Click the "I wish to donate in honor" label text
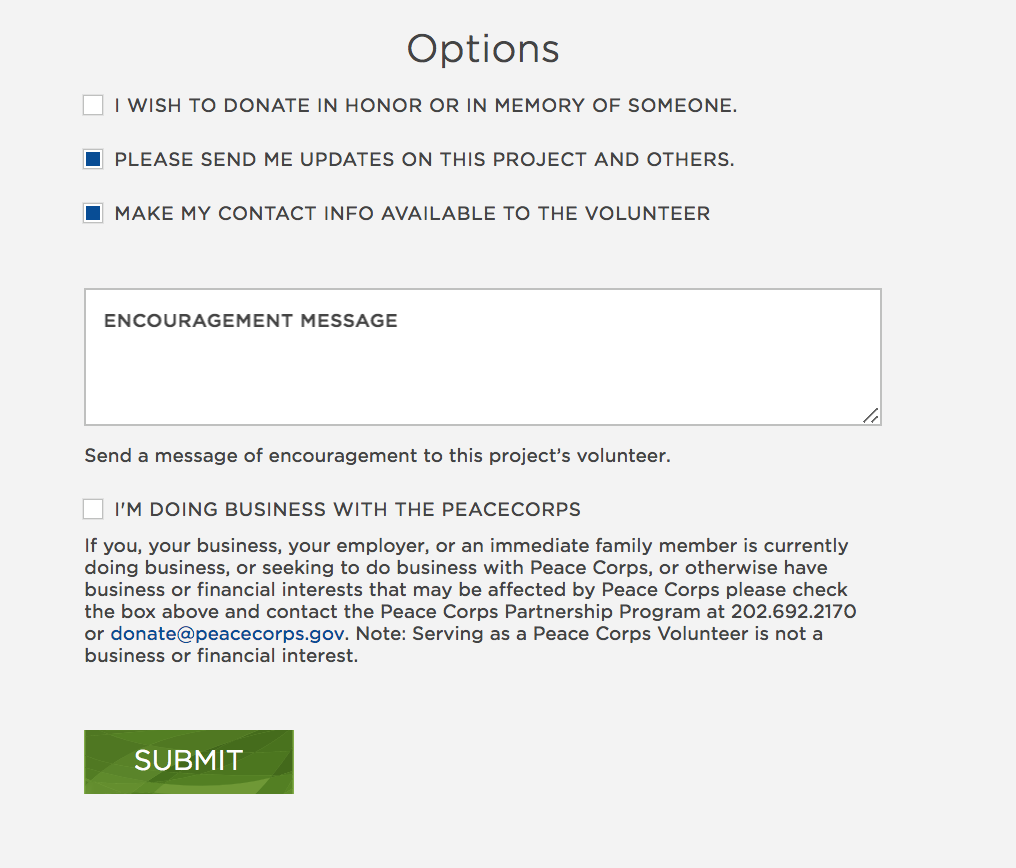1016x868 pixels. (425, 105)
